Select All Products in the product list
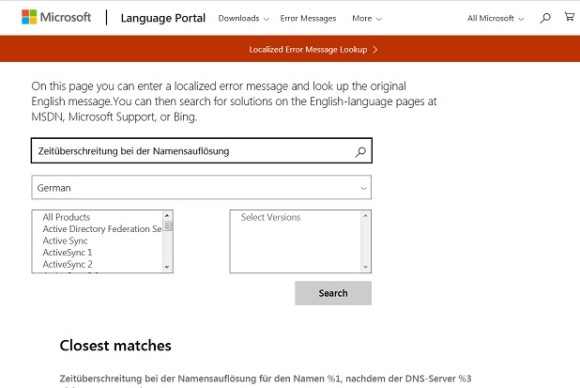 click(x=66, y=217)
